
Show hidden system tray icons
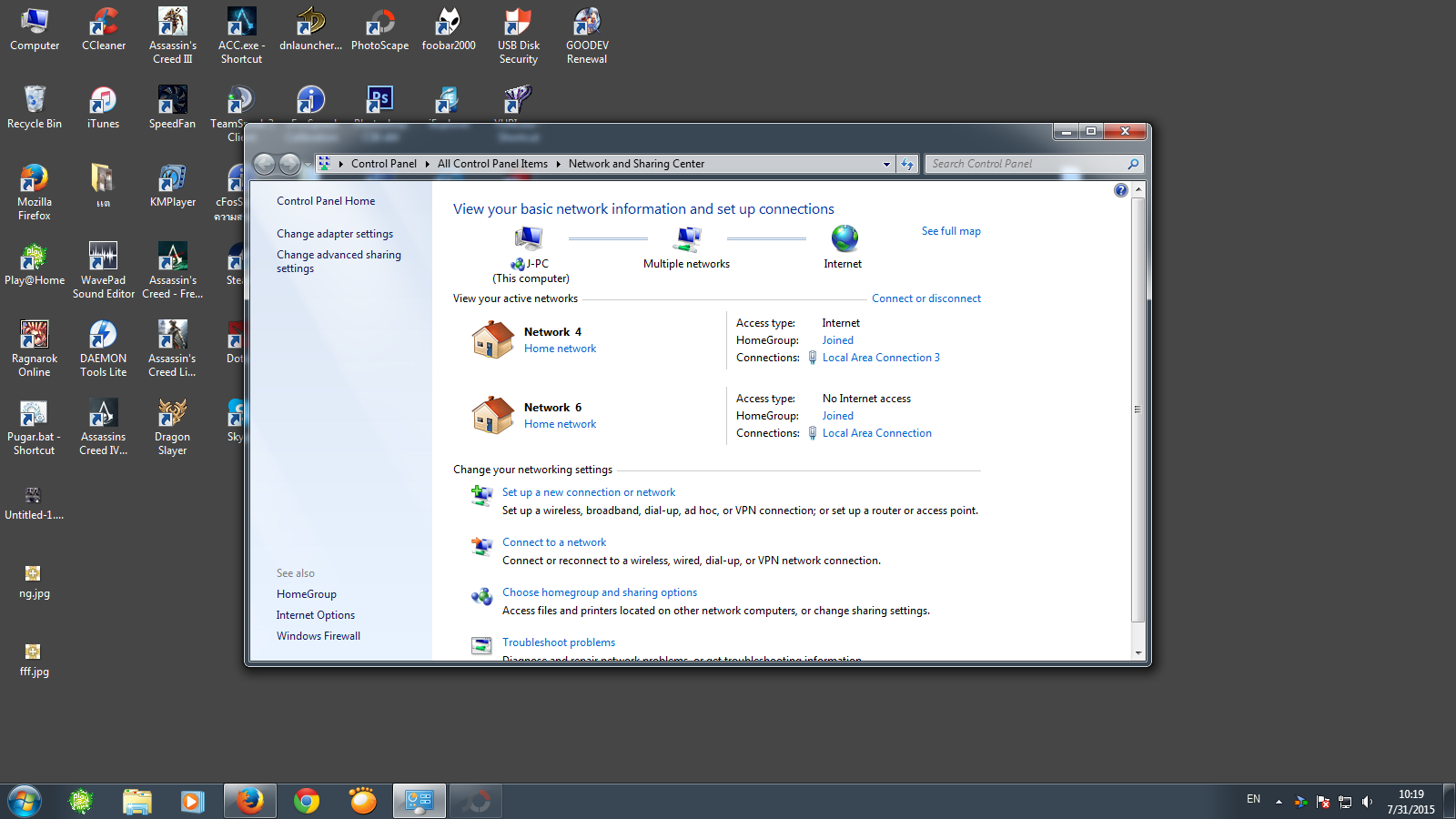click(x=1279, y=802)
